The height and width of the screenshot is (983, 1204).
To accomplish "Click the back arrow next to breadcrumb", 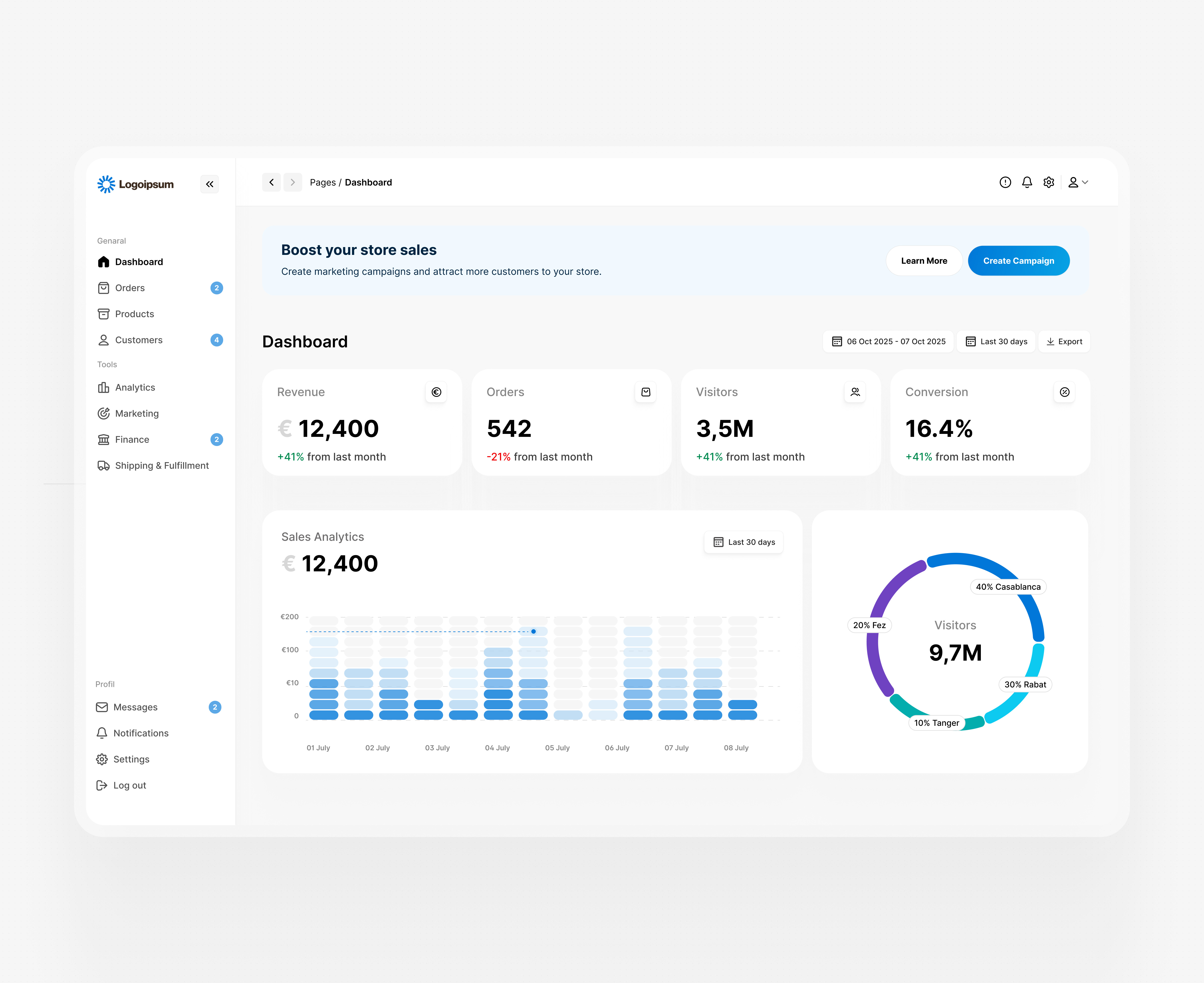I will coord(271,182).
